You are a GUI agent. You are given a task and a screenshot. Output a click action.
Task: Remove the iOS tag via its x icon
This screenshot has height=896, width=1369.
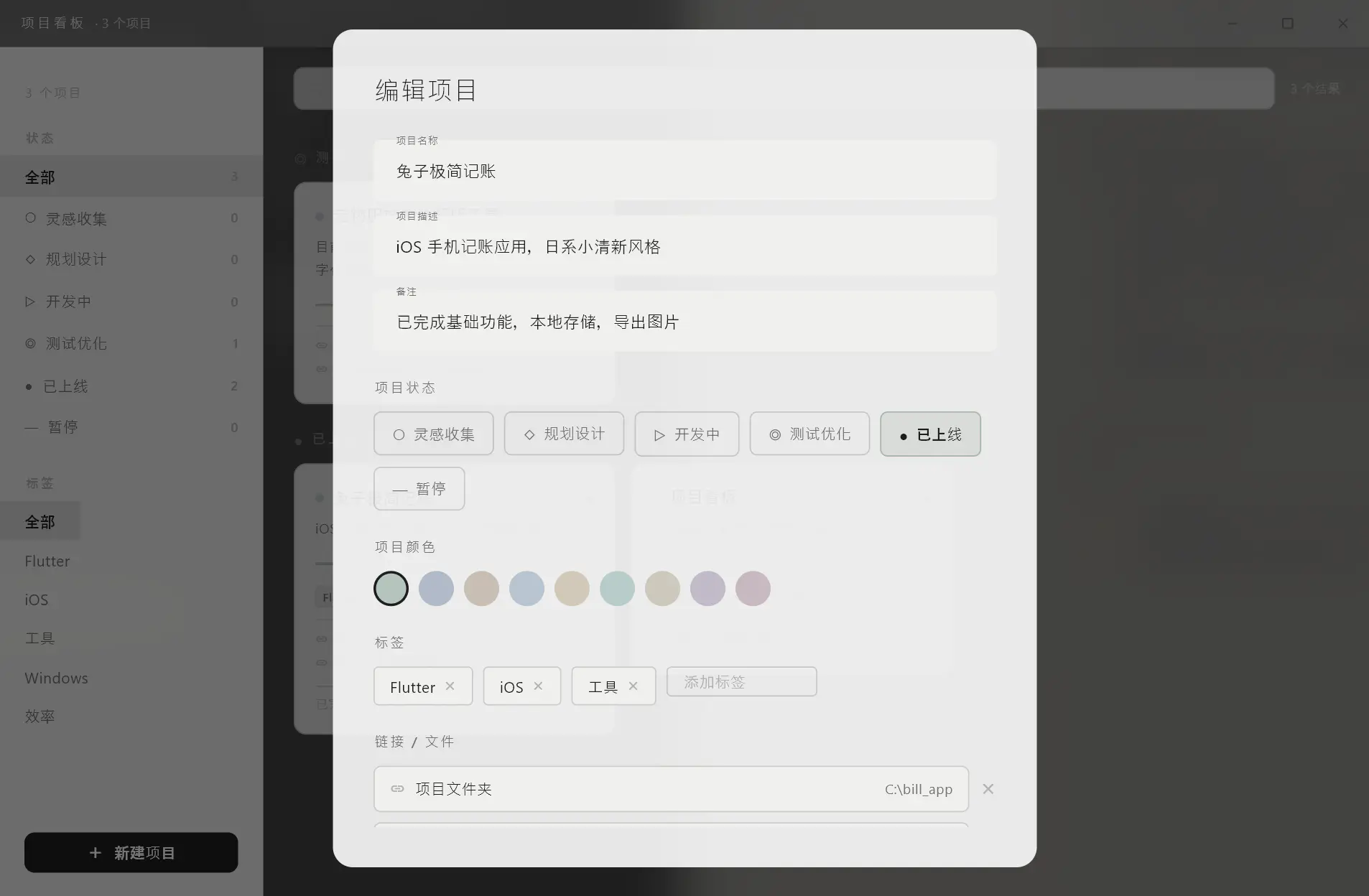coord(538,686)
